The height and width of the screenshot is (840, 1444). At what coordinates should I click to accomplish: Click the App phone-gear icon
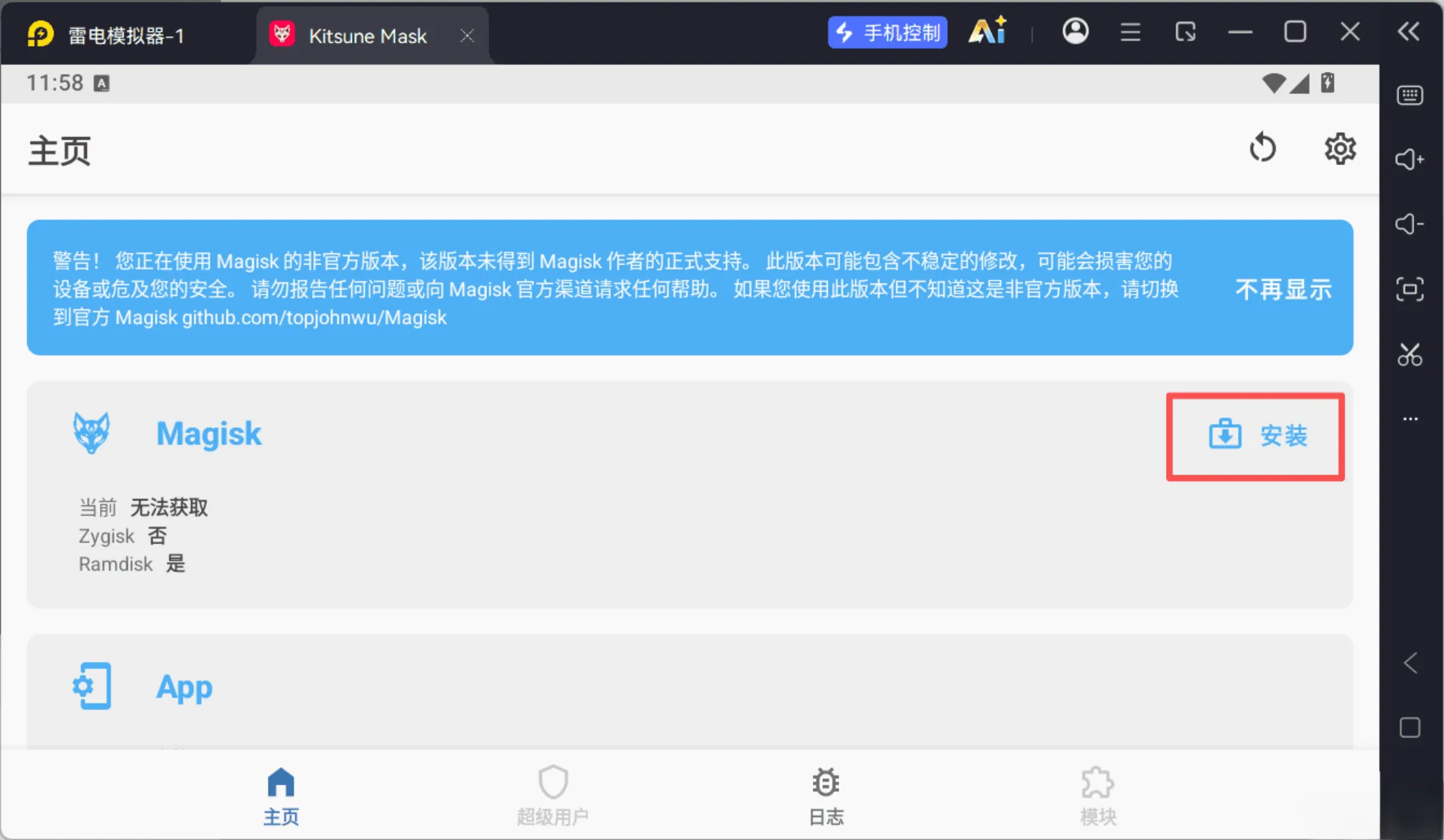[x=92, y=686]
